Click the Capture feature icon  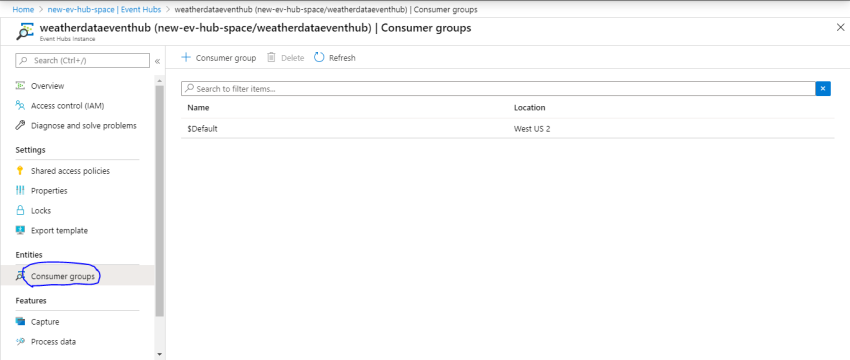tap(21, 322)
